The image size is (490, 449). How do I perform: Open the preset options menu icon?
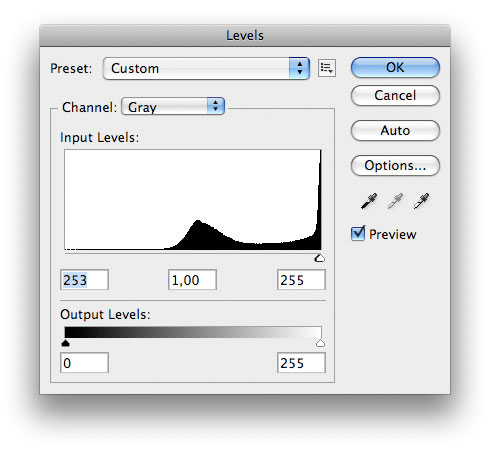pyautogui.click(x=327, y=68)
